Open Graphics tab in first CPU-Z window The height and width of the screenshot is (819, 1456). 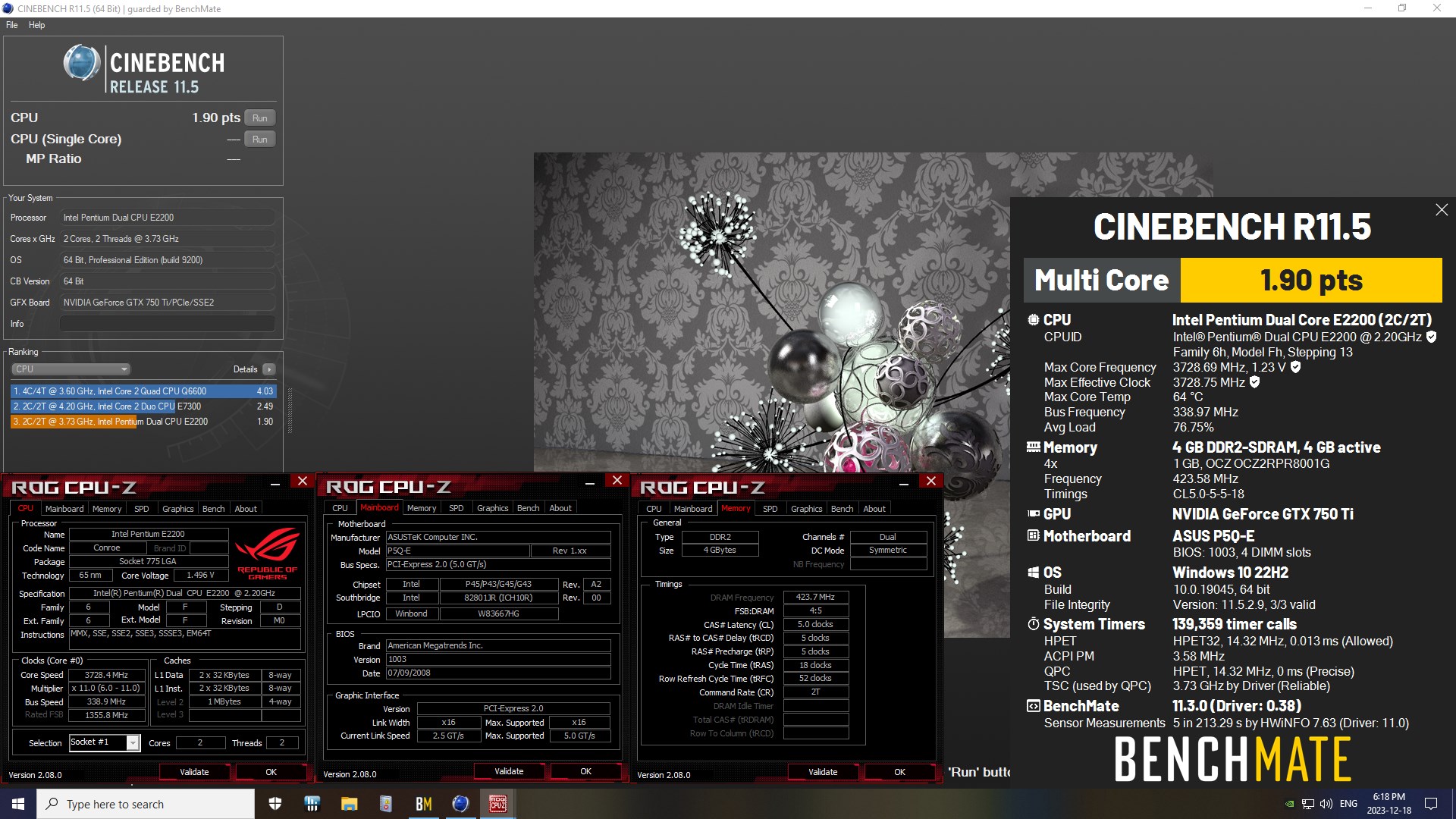[178, 509]
